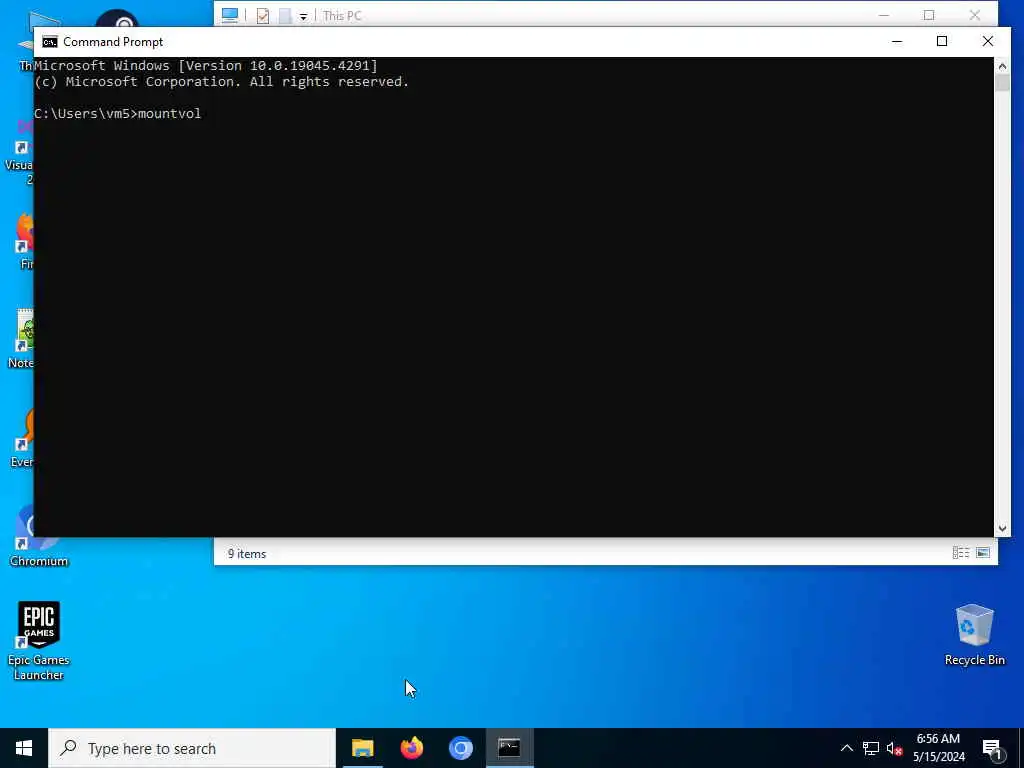Switch This PC window to large icons view
1024x768 pixels.
pyautogui.click(x=983, y=553)
